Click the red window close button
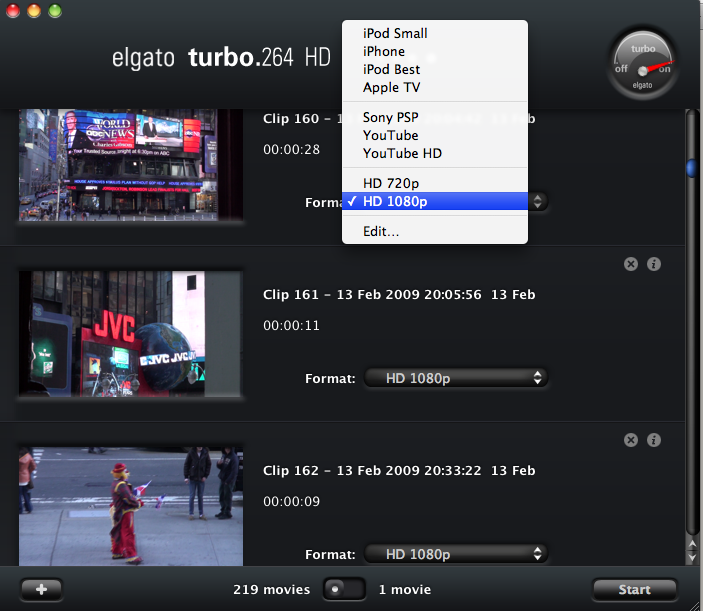The width and height of the screenshot is (703, 611). click(13, 10)
